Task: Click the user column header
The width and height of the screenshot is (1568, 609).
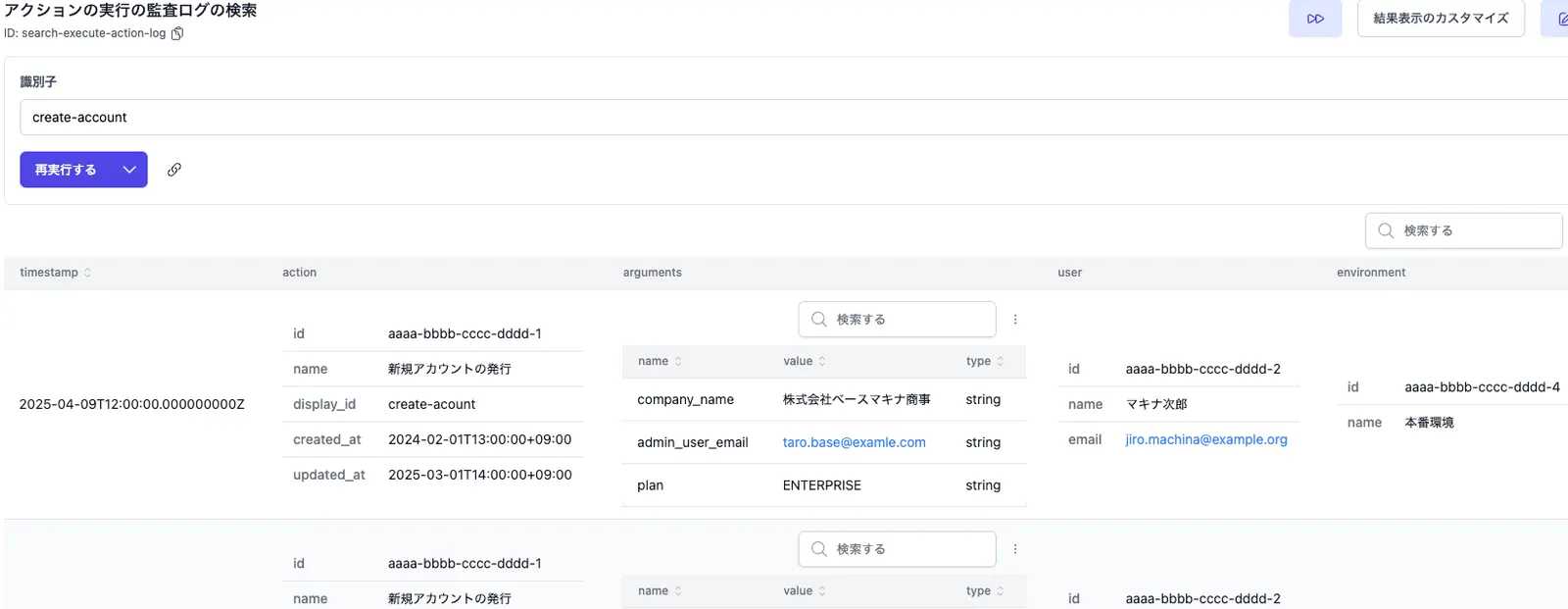Action: coord(1070,273)
